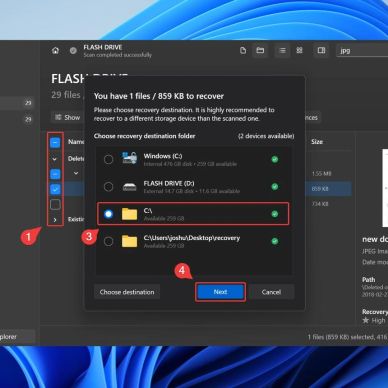Click the FLASH DRIVE title in top bar

[103, 47]
